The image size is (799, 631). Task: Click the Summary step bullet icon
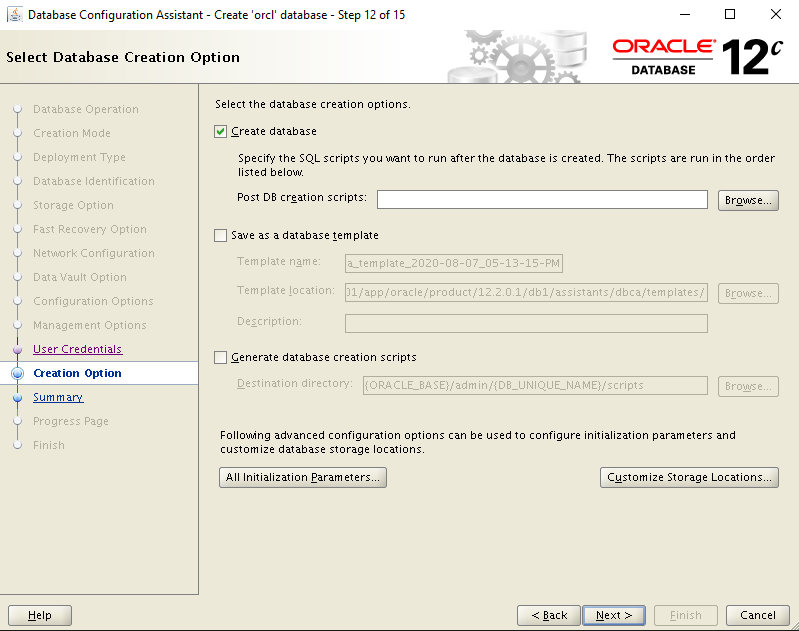tap(17, 397)
